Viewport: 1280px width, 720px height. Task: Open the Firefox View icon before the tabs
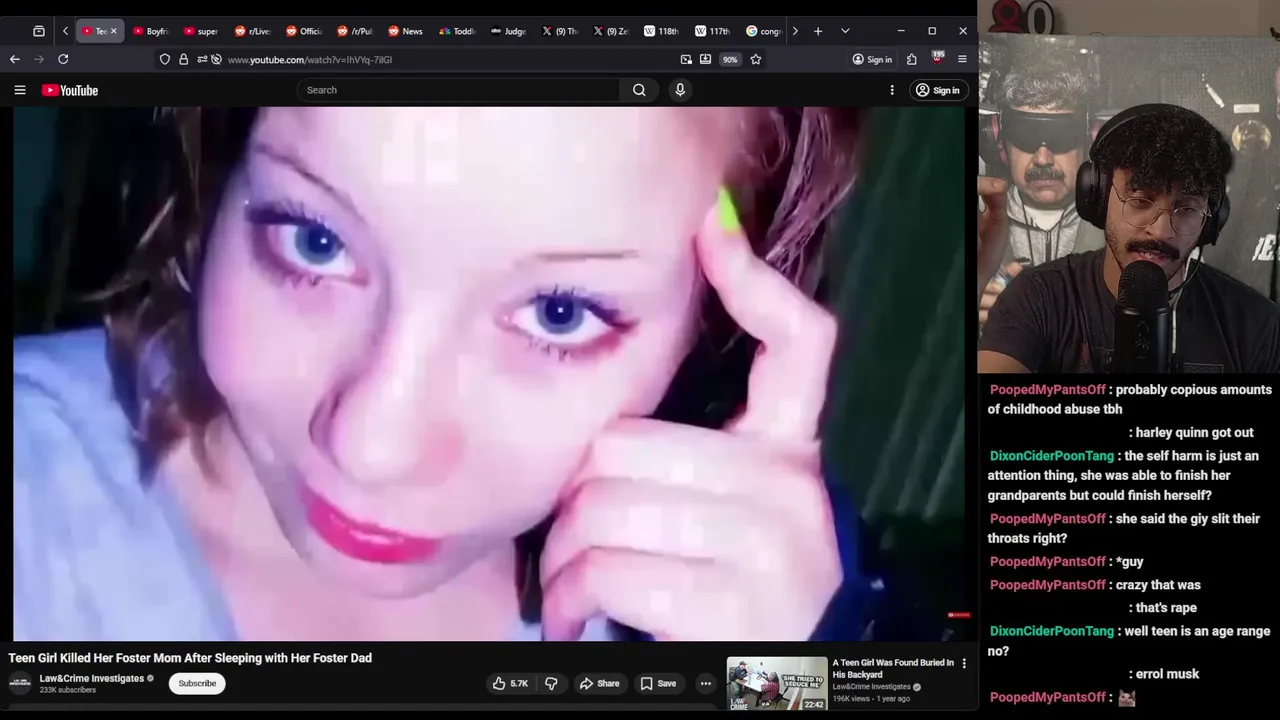point(39,31)
